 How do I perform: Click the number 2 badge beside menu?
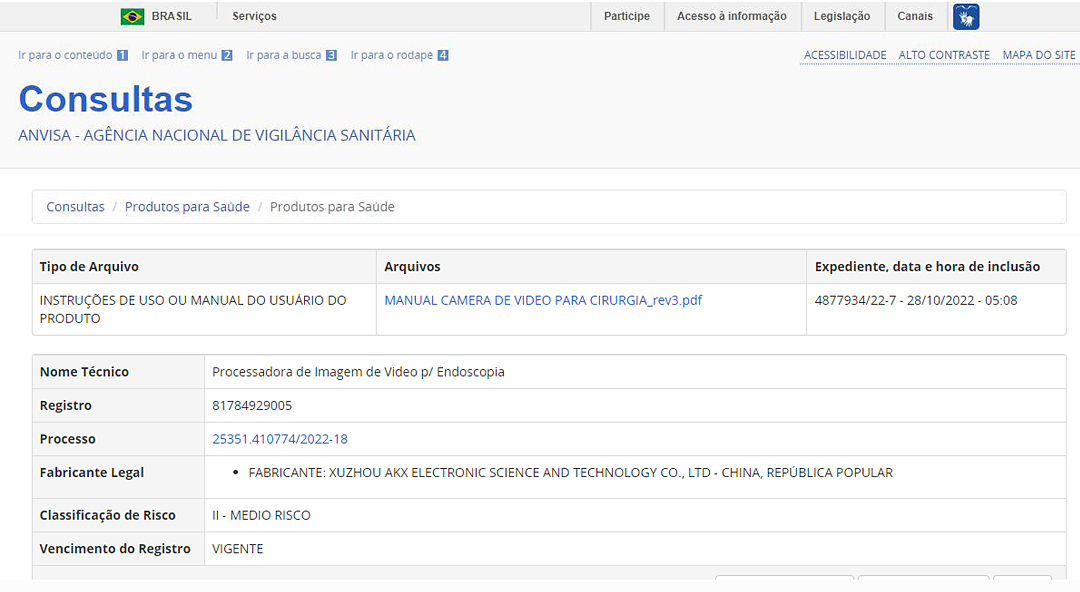click(227, 56)
